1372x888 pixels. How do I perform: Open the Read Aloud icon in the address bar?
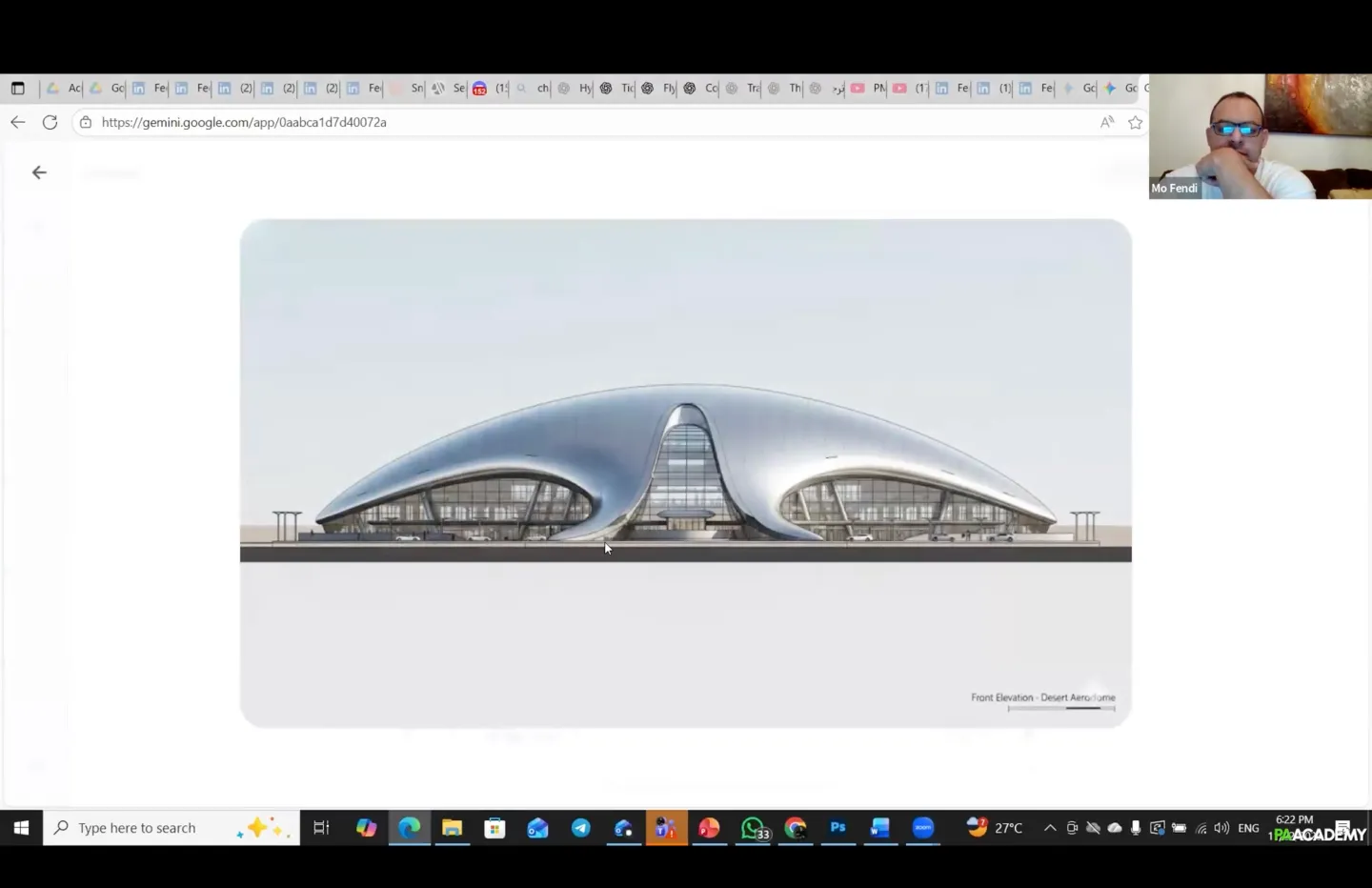[x=1106, y=122]
